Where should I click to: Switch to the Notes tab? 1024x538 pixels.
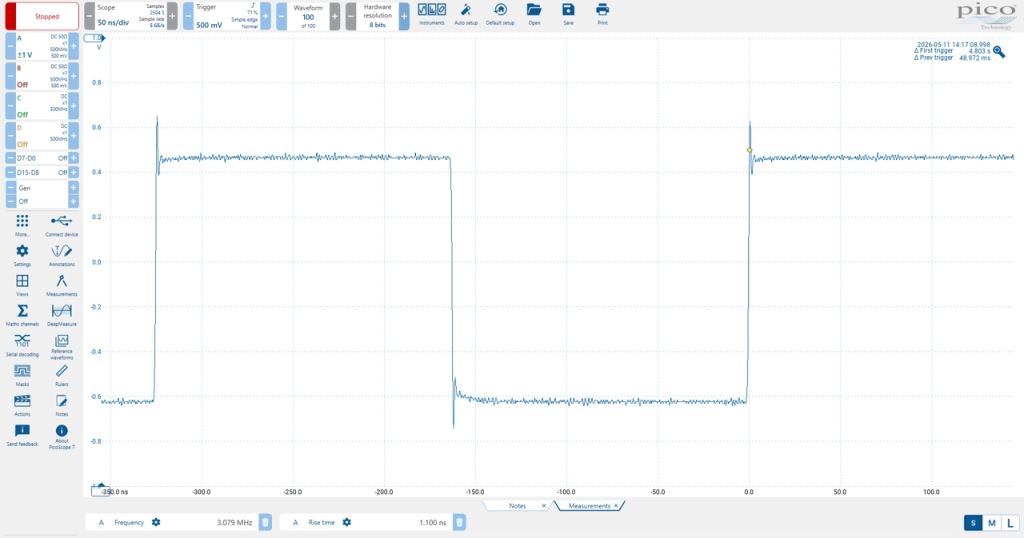(x=517, y=506)
